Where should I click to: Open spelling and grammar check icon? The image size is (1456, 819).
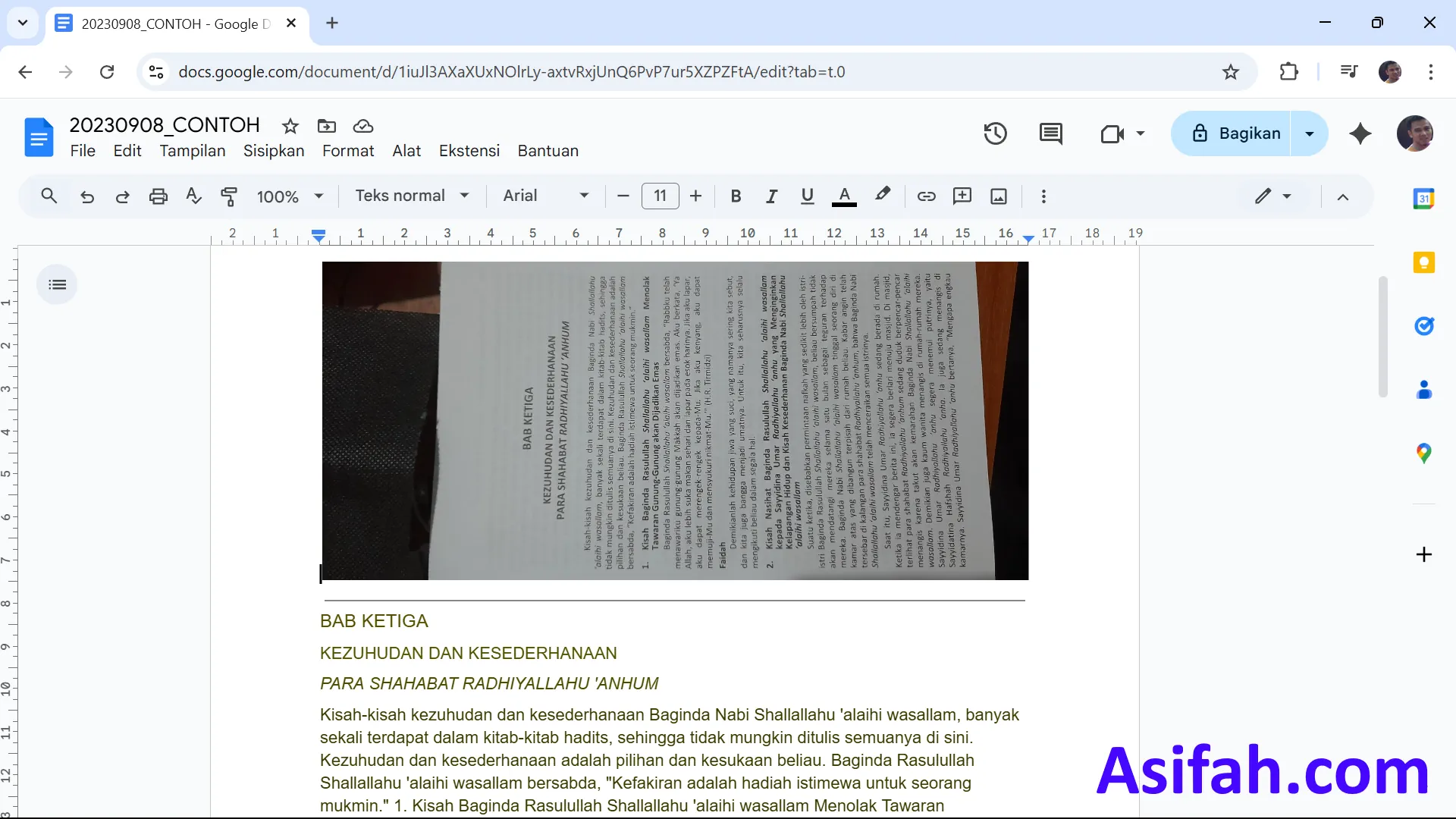click(x=193, y=196)
